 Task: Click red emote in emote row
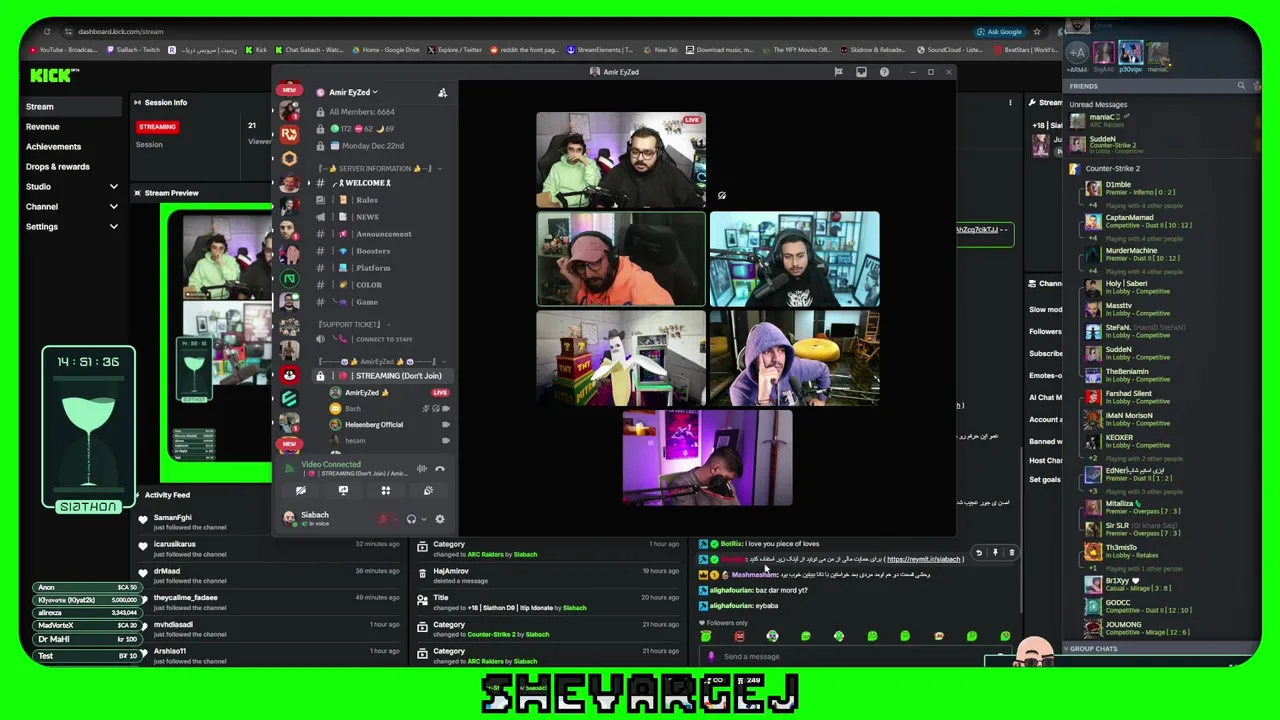coord(739,636)
